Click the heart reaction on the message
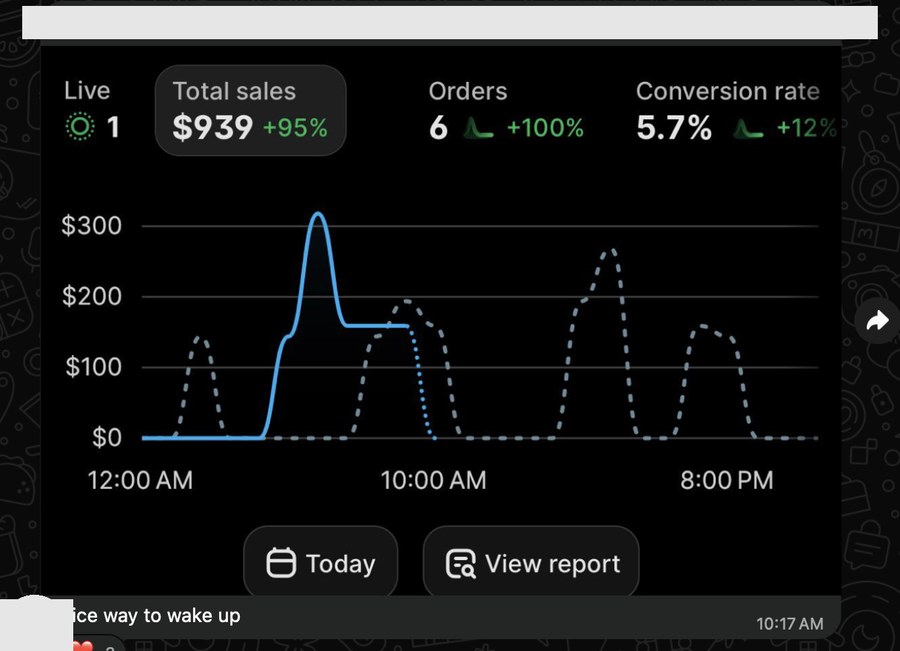 83,645
